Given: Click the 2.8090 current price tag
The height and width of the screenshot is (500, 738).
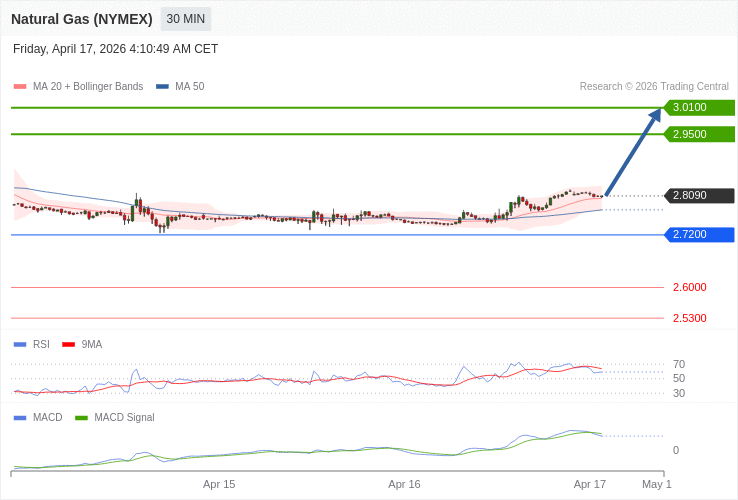Looking at the screenshot, I should [x=699, y=196].
